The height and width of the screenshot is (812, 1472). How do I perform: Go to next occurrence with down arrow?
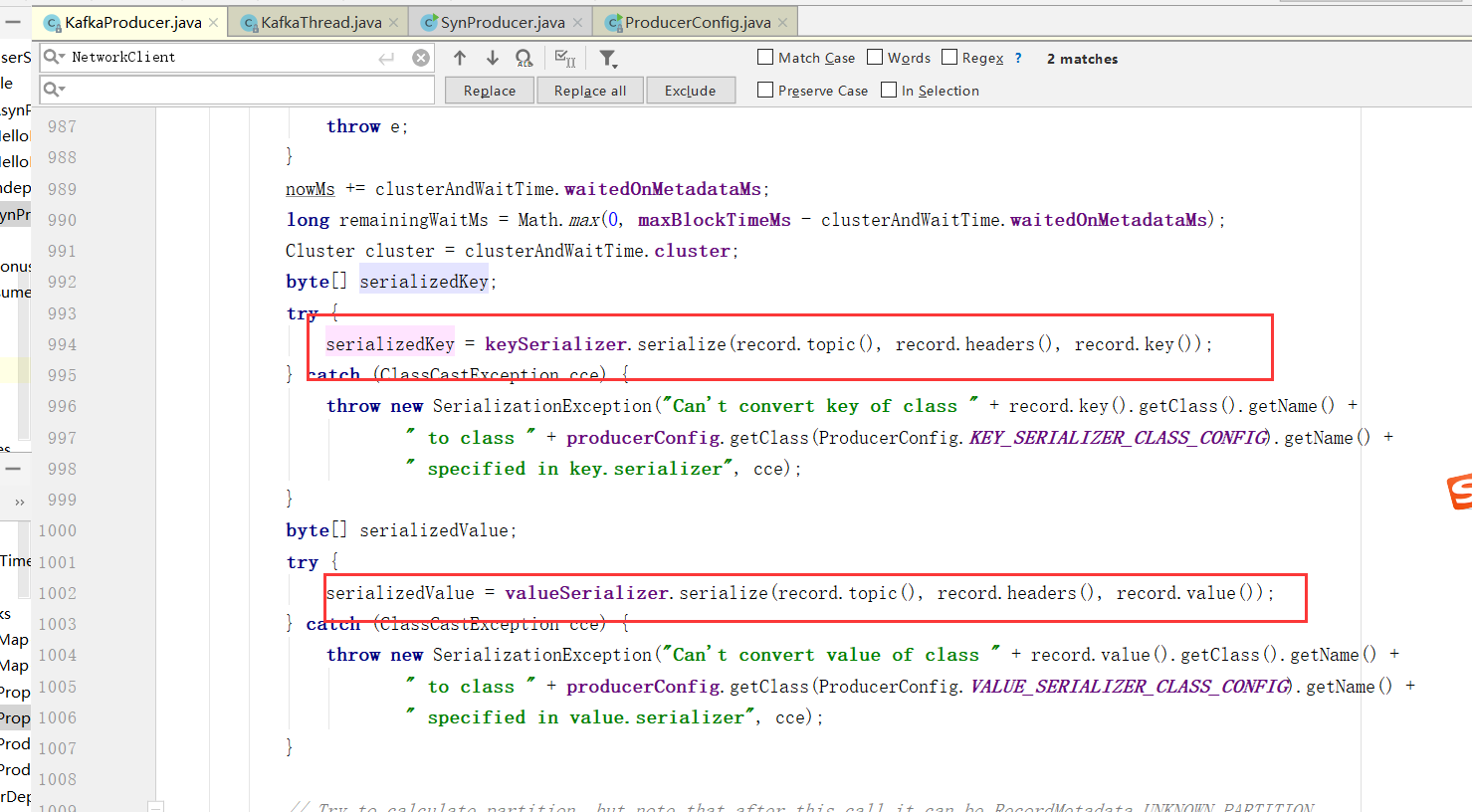pos(492,58)
